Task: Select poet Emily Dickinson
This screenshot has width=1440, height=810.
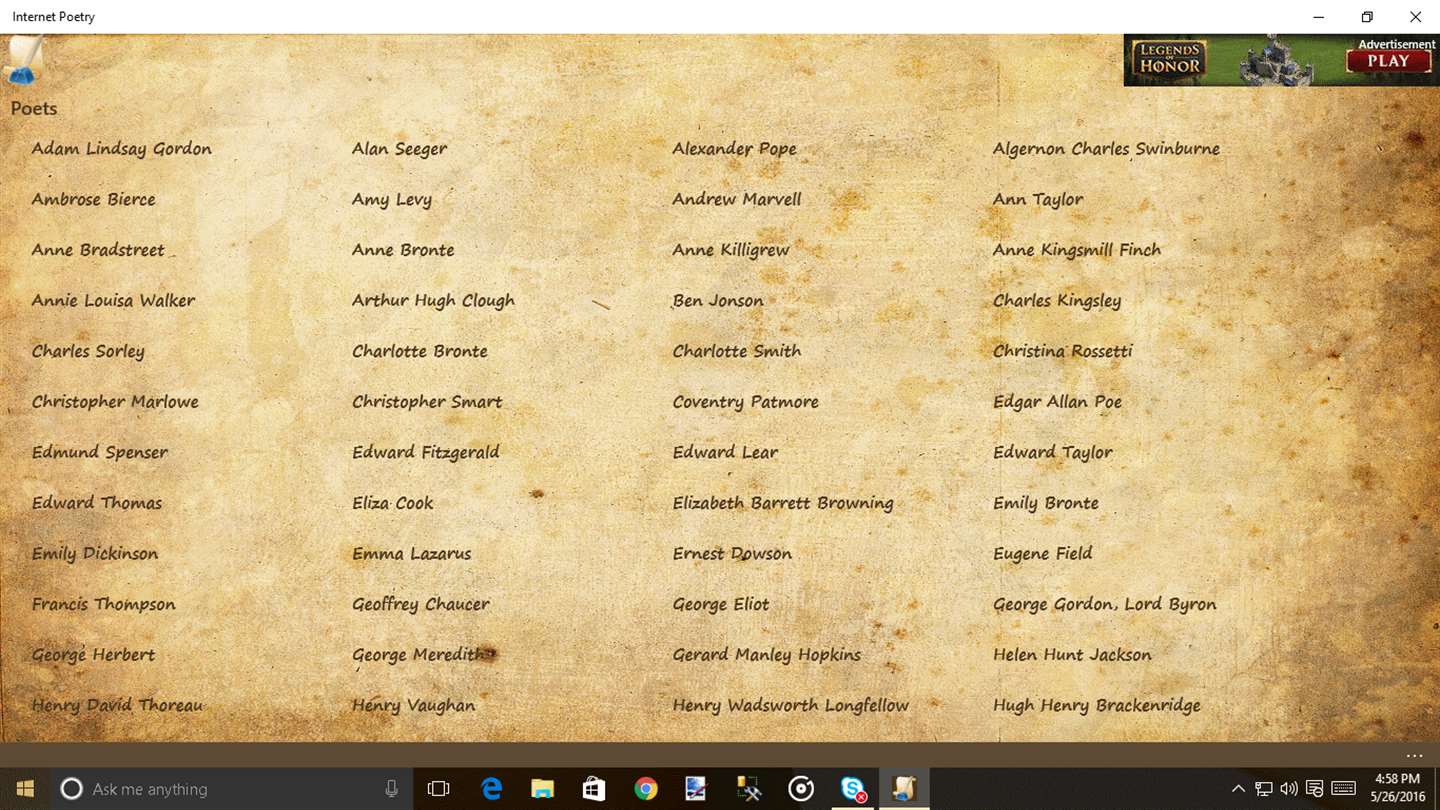Action: pyautogui.click(x=94, y=554)
